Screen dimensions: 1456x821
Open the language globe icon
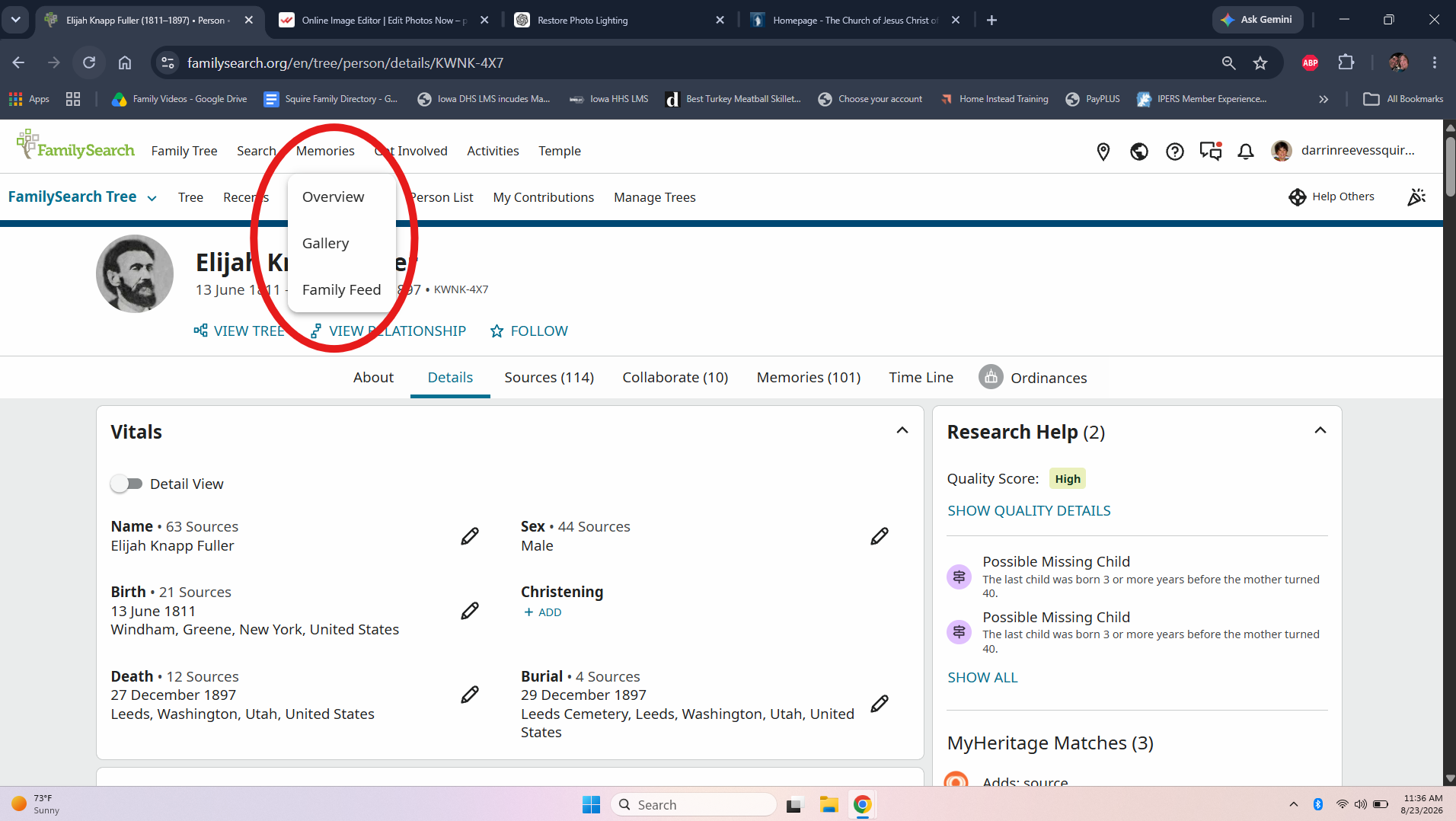coord(1139,152)
